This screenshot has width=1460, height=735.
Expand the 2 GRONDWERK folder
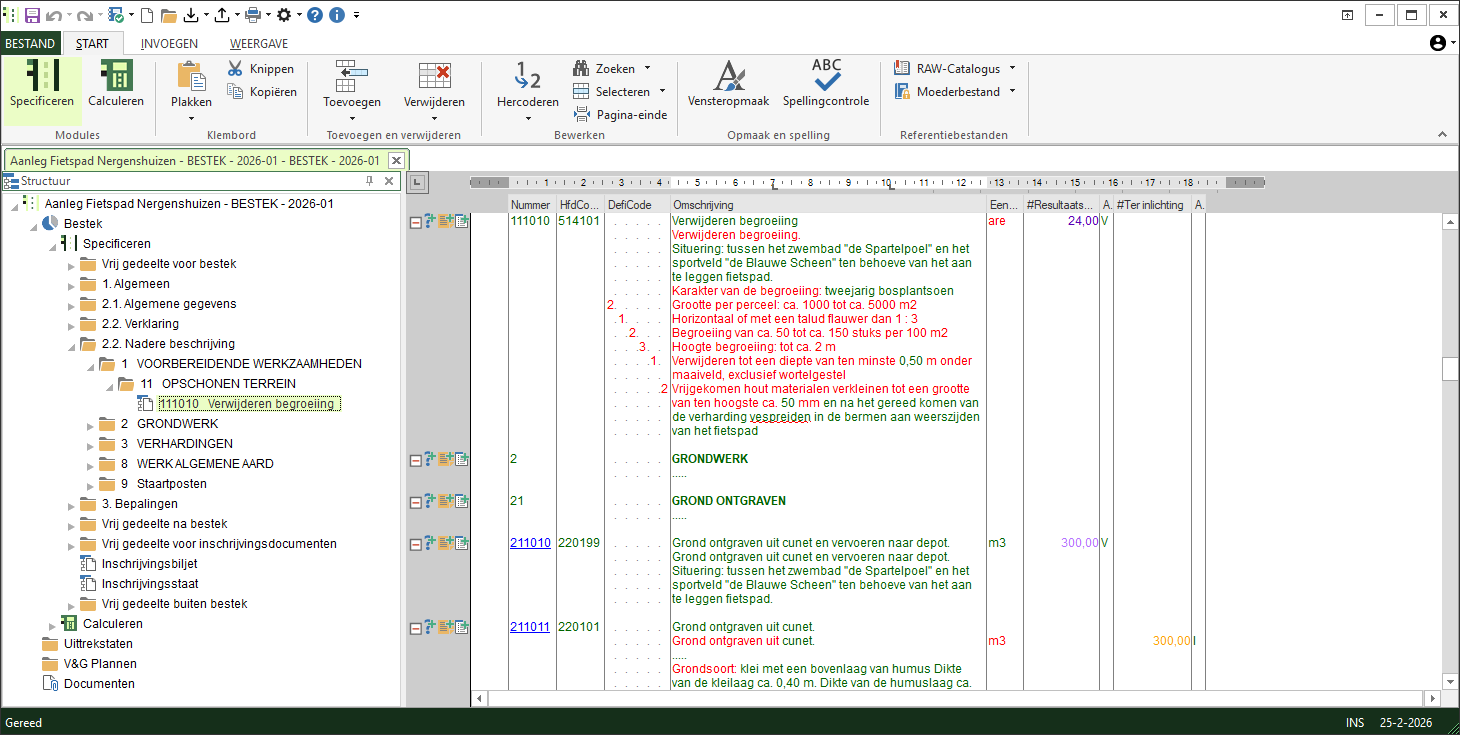click(90, 424)
